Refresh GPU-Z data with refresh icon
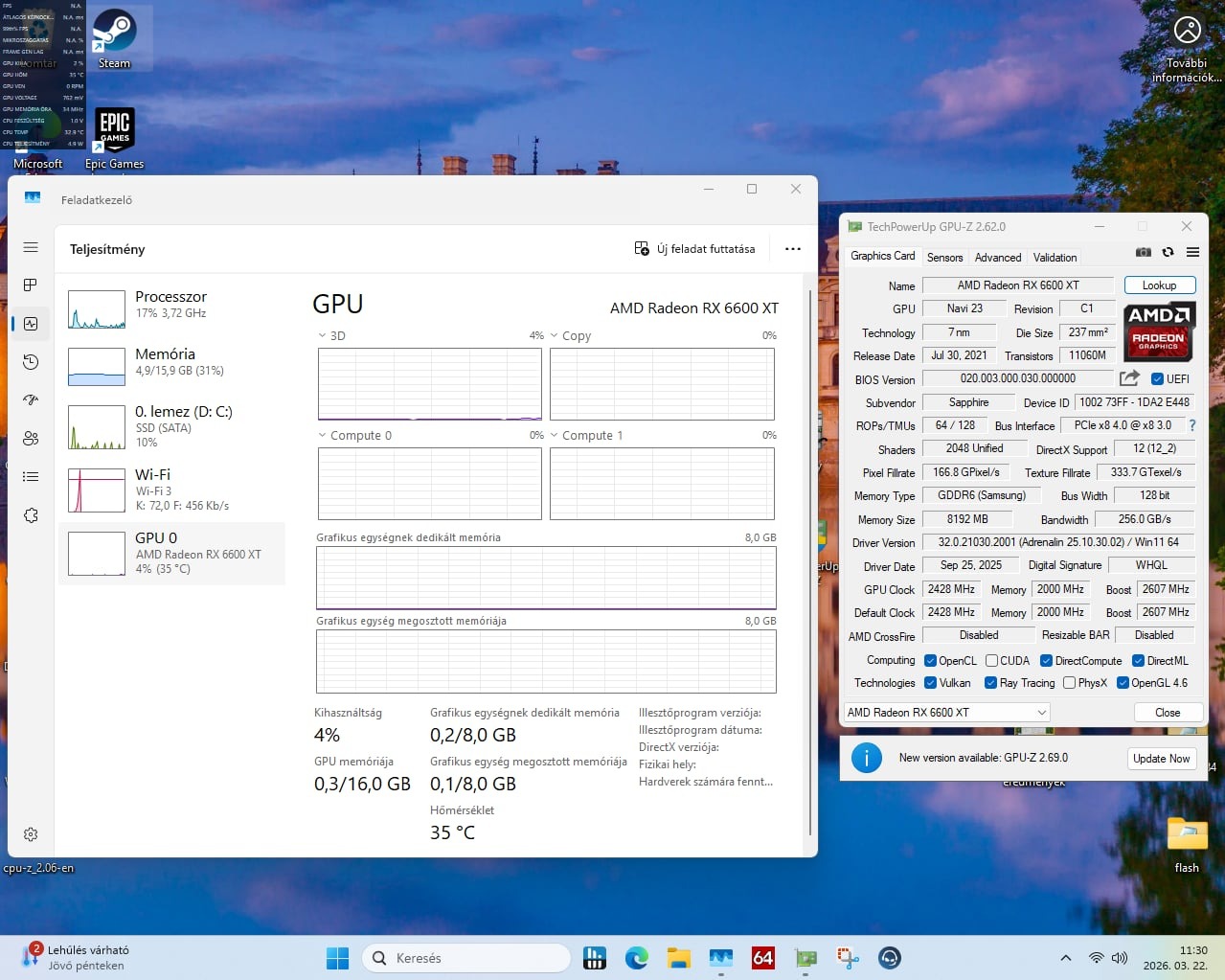 1168,252
